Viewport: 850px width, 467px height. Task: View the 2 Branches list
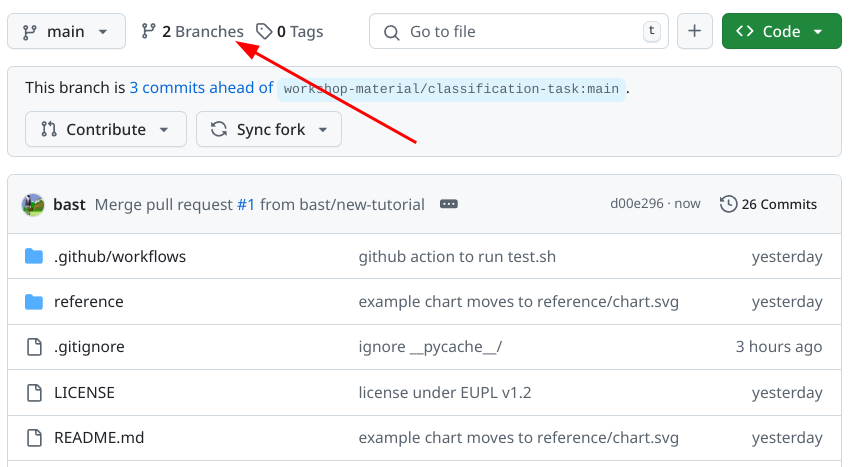(x=192, y=31)
